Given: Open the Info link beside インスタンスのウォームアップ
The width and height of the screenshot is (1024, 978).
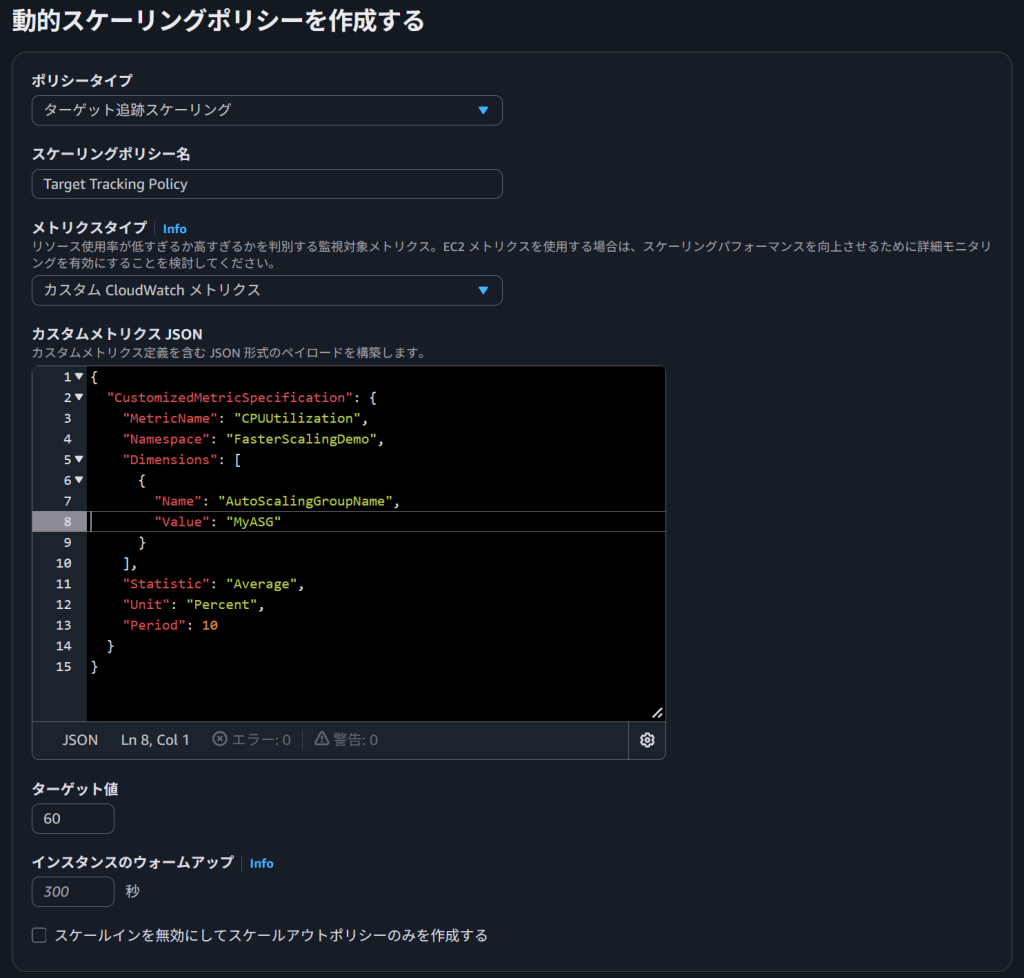Looking at the screenshot, I should (261, 863).
